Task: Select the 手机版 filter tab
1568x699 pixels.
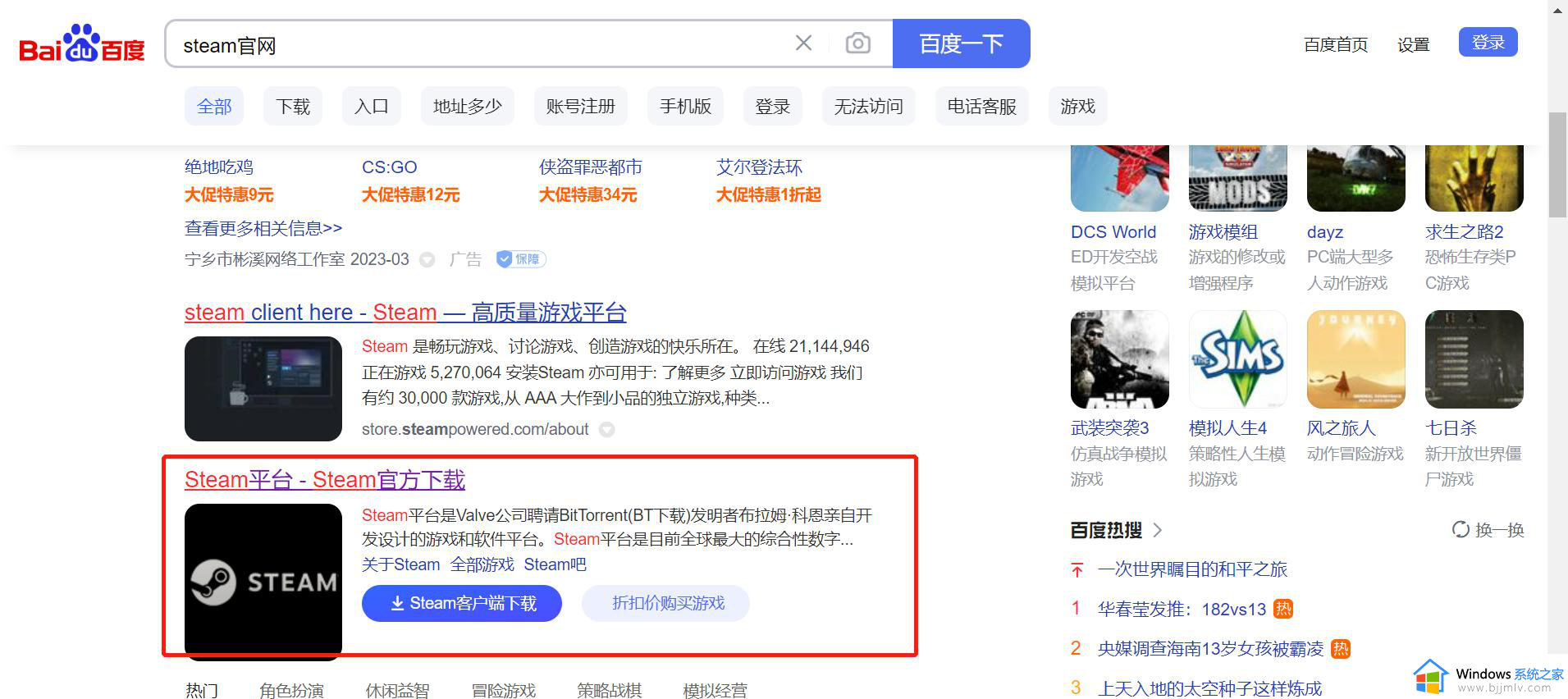Action: pos(685,107)
